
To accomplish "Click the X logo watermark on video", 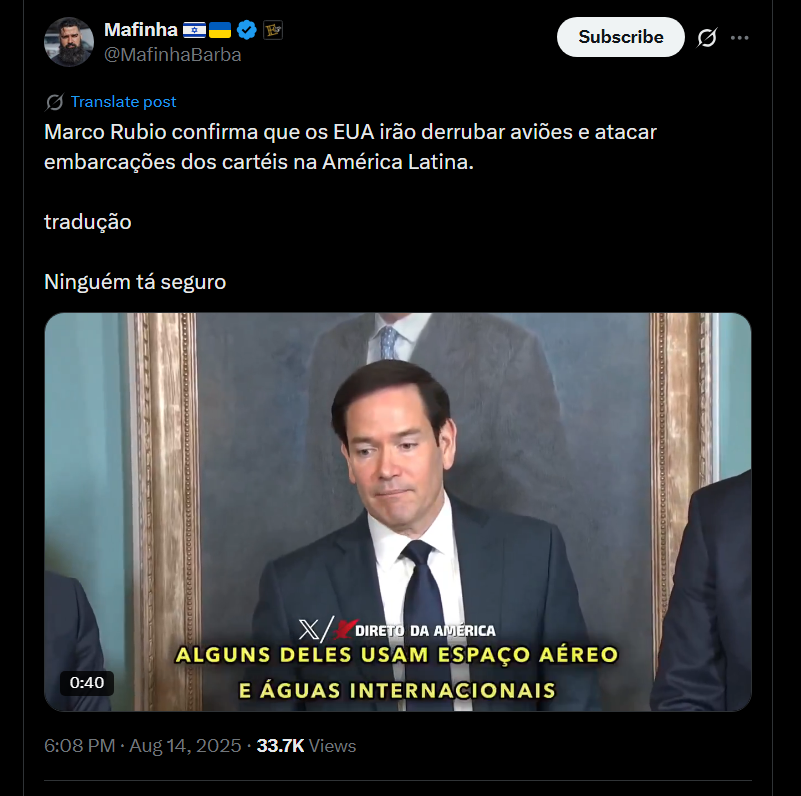I will tap(309, 630).
